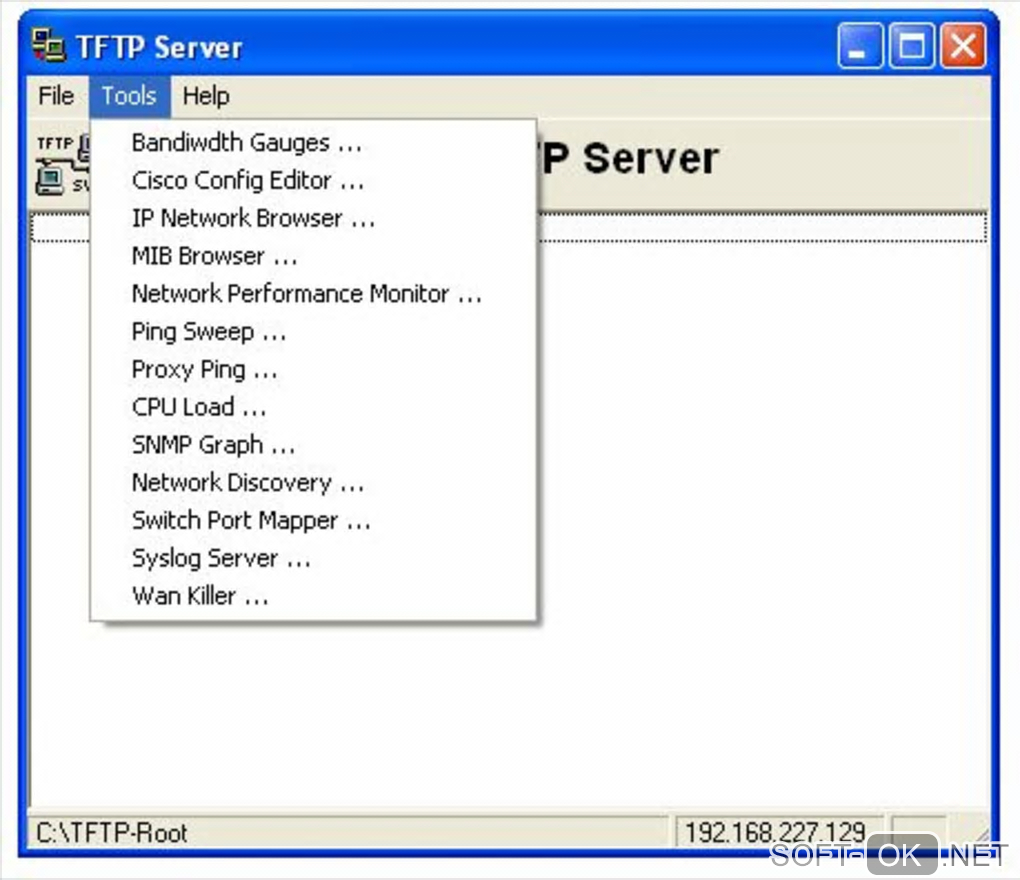Start the Ping Sweep tool

tap(314, 332)
